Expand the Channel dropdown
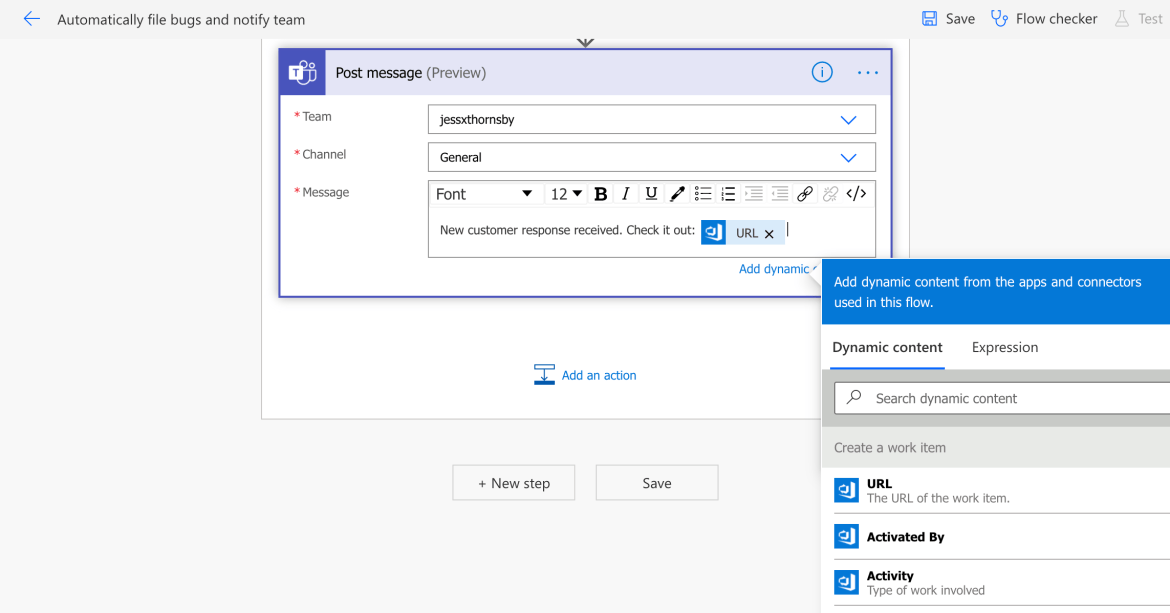Screen dimensions: 1170x613 point(848,157)
